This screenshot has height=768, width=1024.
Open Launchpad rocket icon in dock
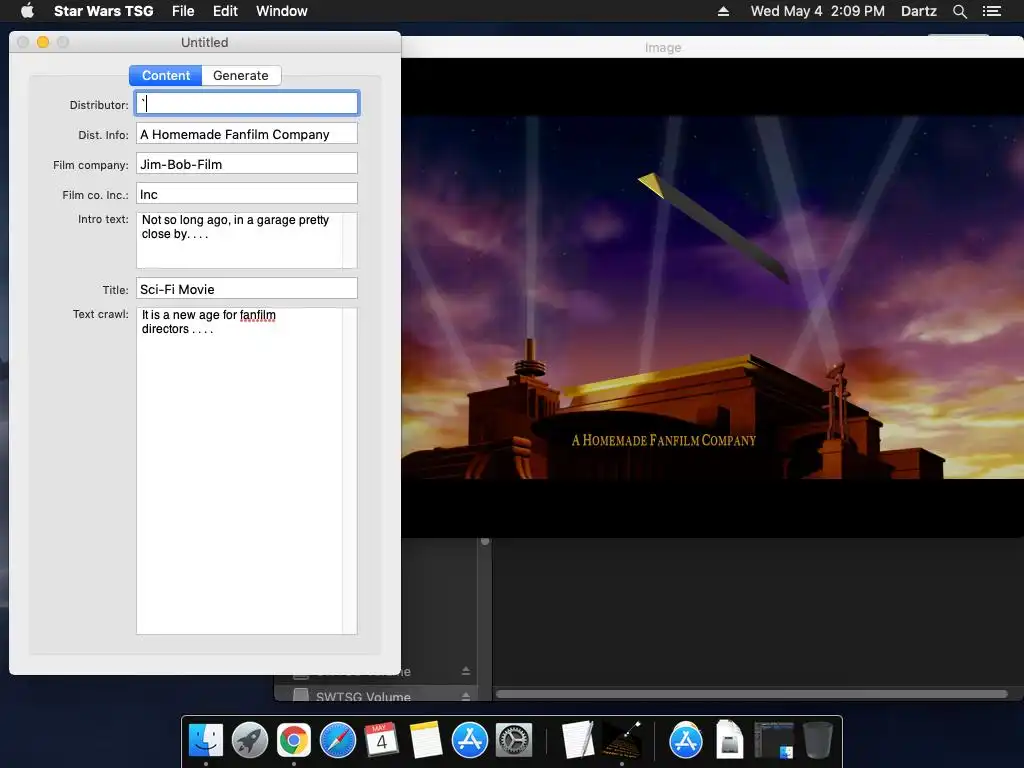249,741
